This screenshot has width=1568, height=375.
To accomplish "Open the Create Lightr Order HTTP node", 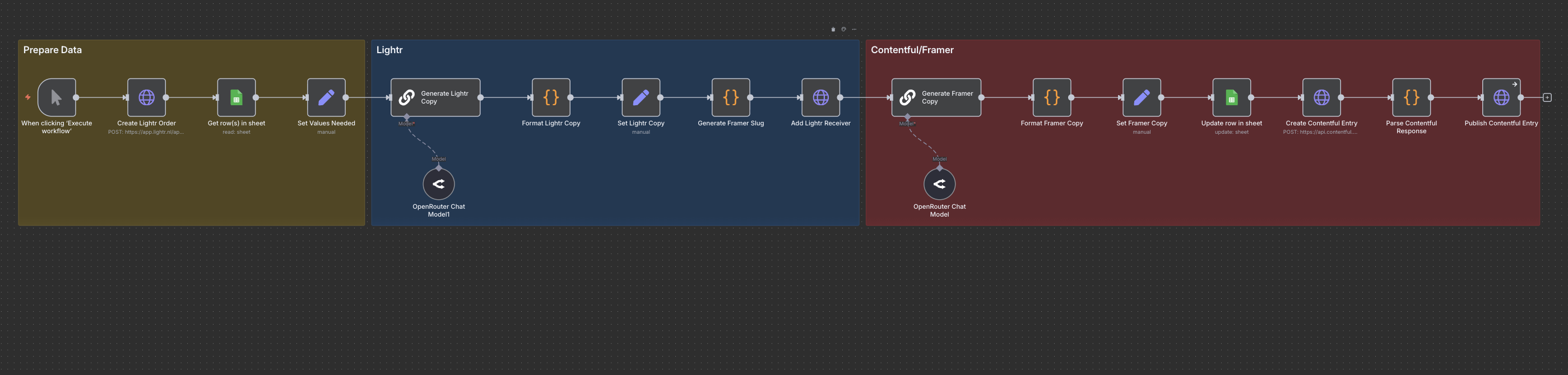I will 147,97.
